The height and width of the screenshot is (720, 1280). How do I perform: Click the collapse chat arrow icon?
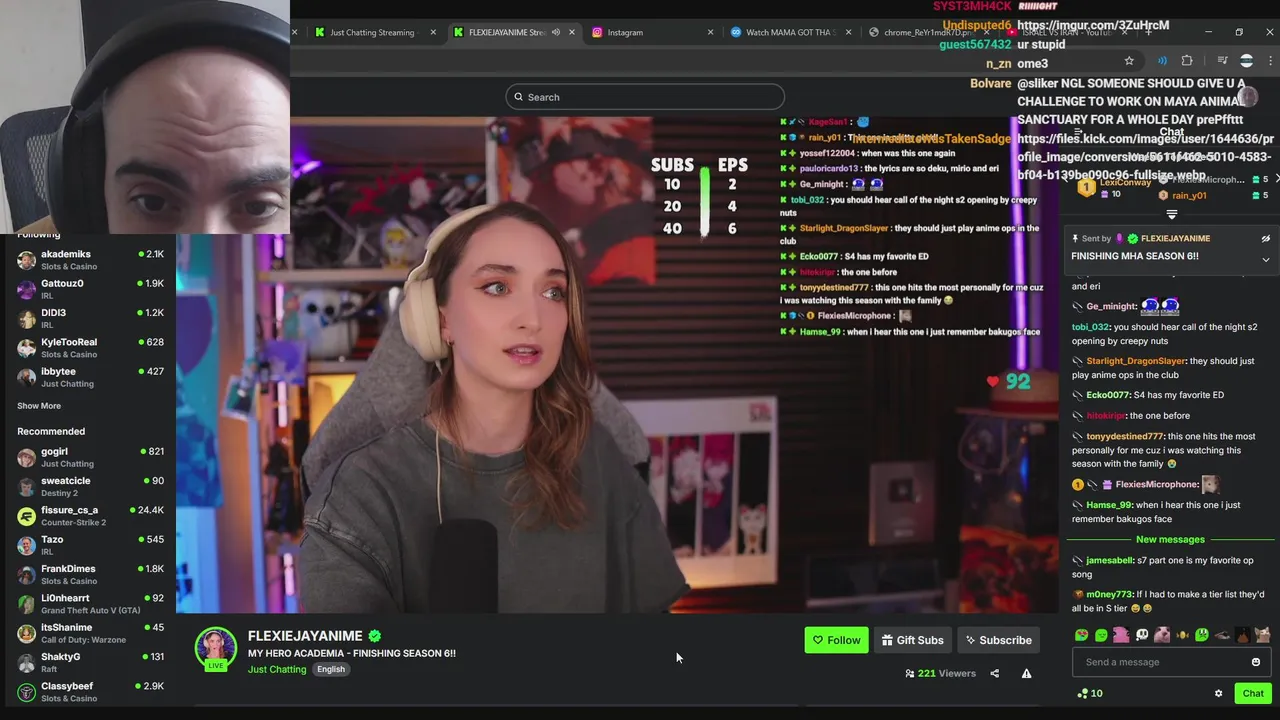click(1078, 132)
